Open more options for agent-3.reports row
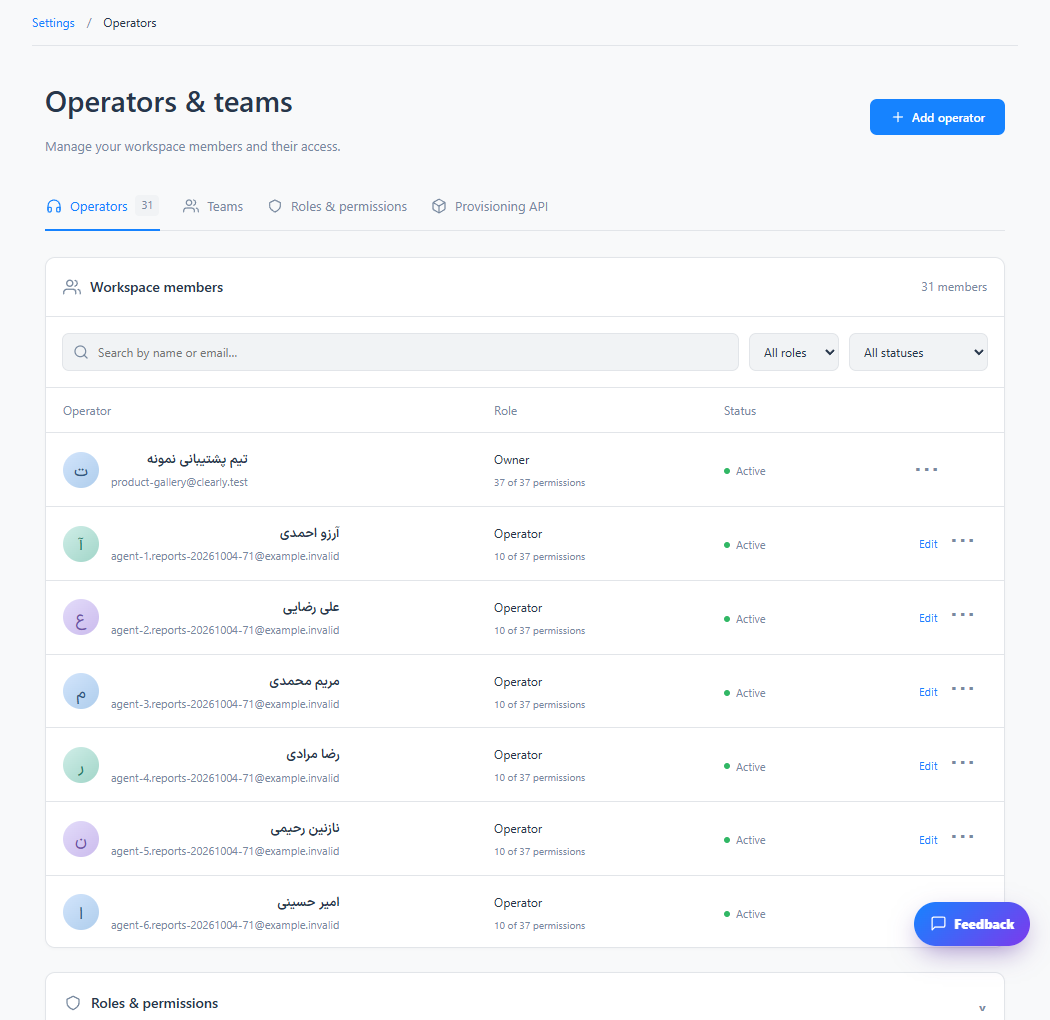Image resolution: width=1050 pixels, height=1020 pixels. click(x=962, y=689)
